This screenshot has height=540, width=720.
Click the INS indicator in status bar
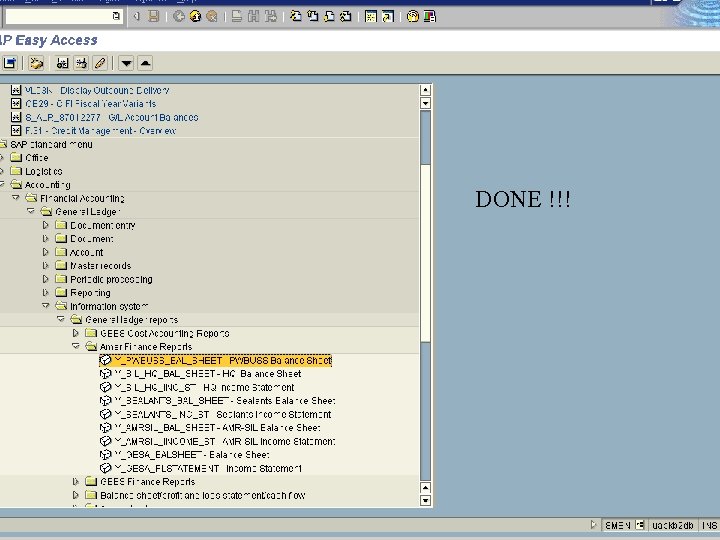pos(709,525)
